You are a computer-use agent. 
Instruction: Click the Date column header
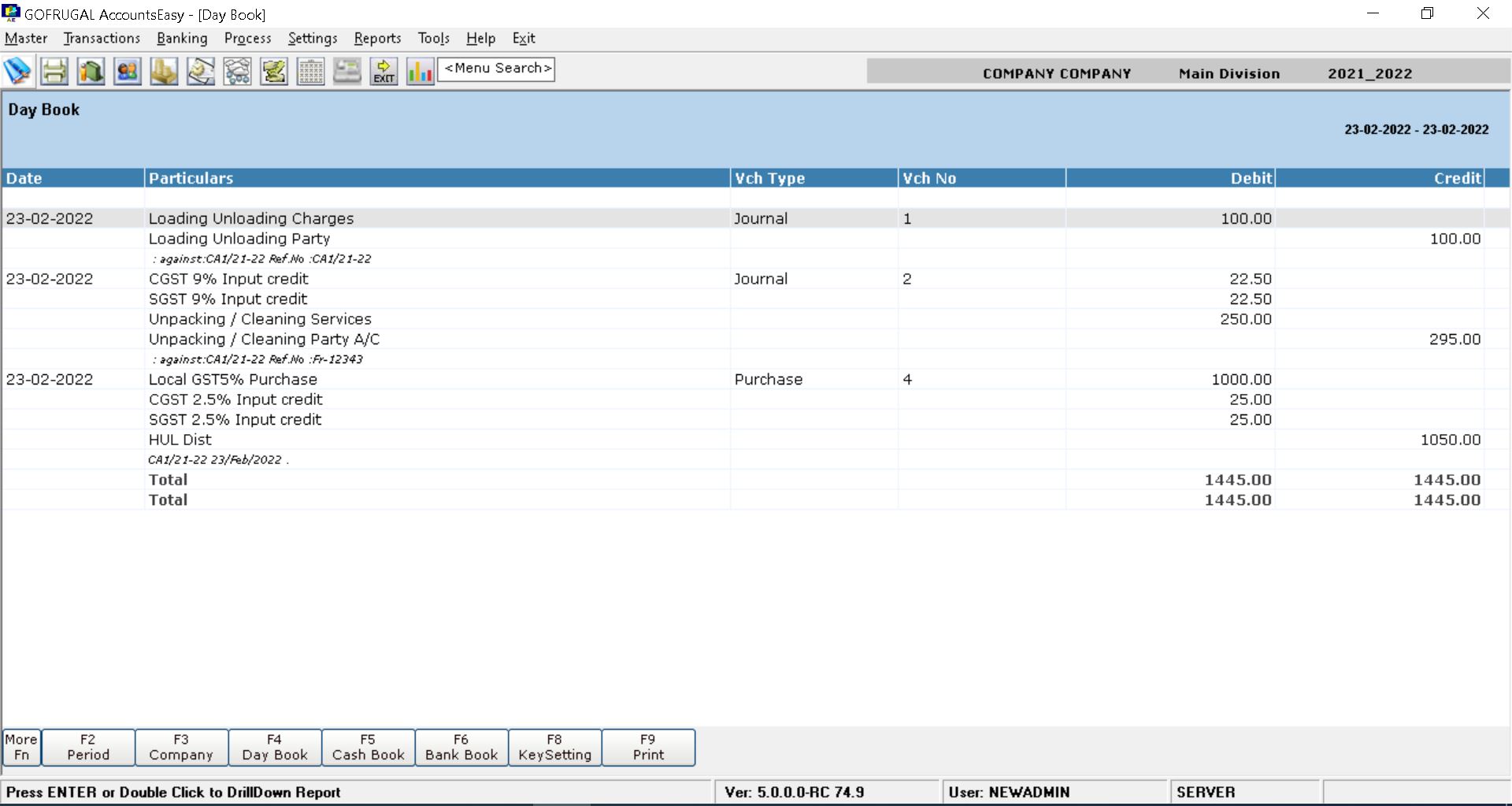73,178
